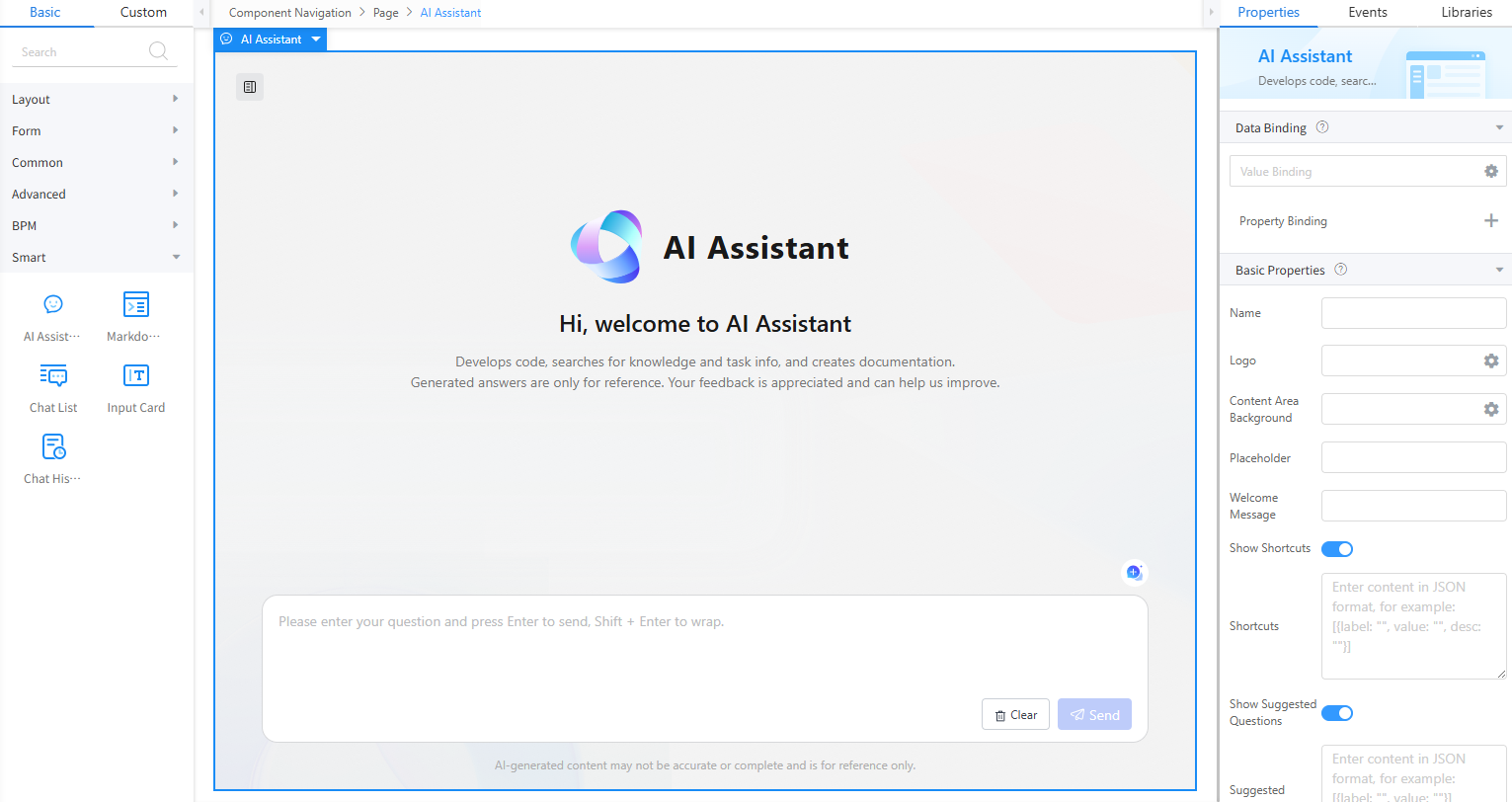Collapse the right properties panel arrow

pyautogui.click(x=1211, y=13)
